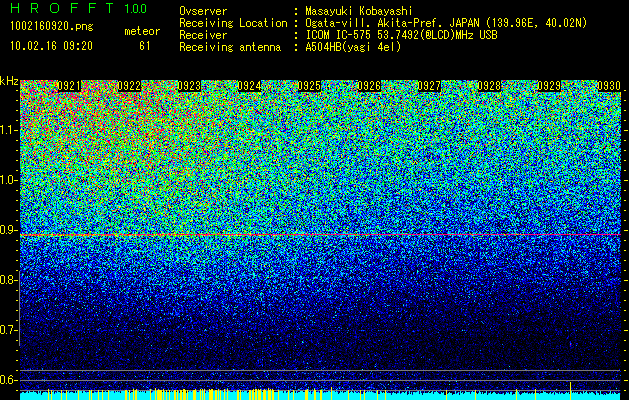
Task: Click the Receiving Location field label
Action: click(x=233, y=24)
